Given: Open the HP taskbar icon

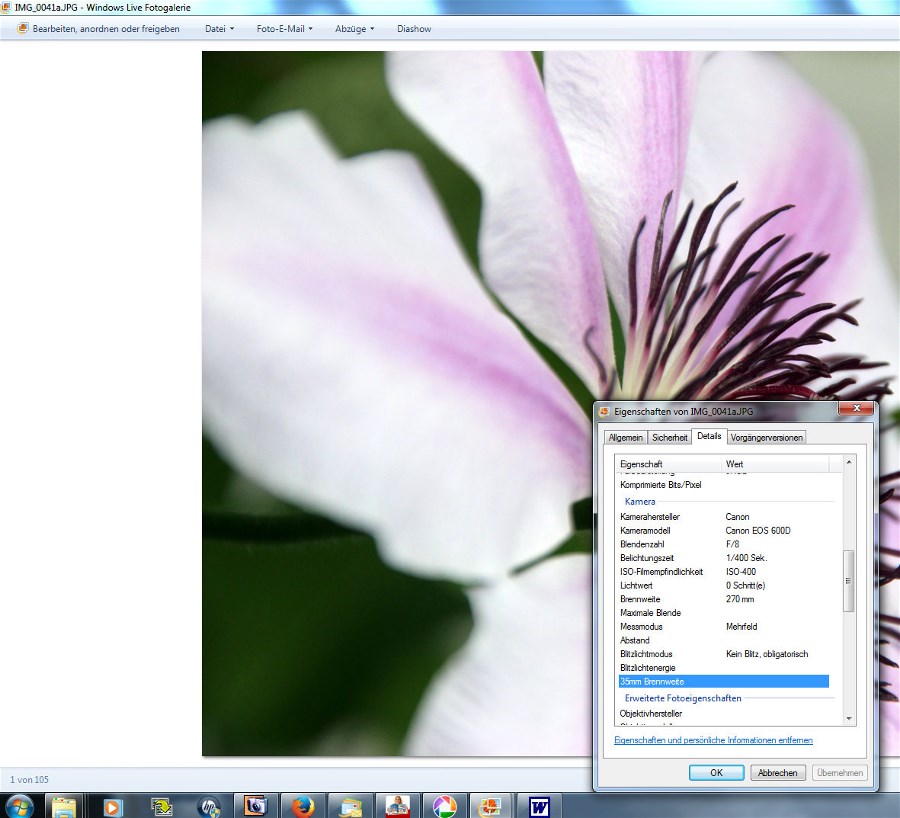Looking at the screenshot, I should [208, 806].
